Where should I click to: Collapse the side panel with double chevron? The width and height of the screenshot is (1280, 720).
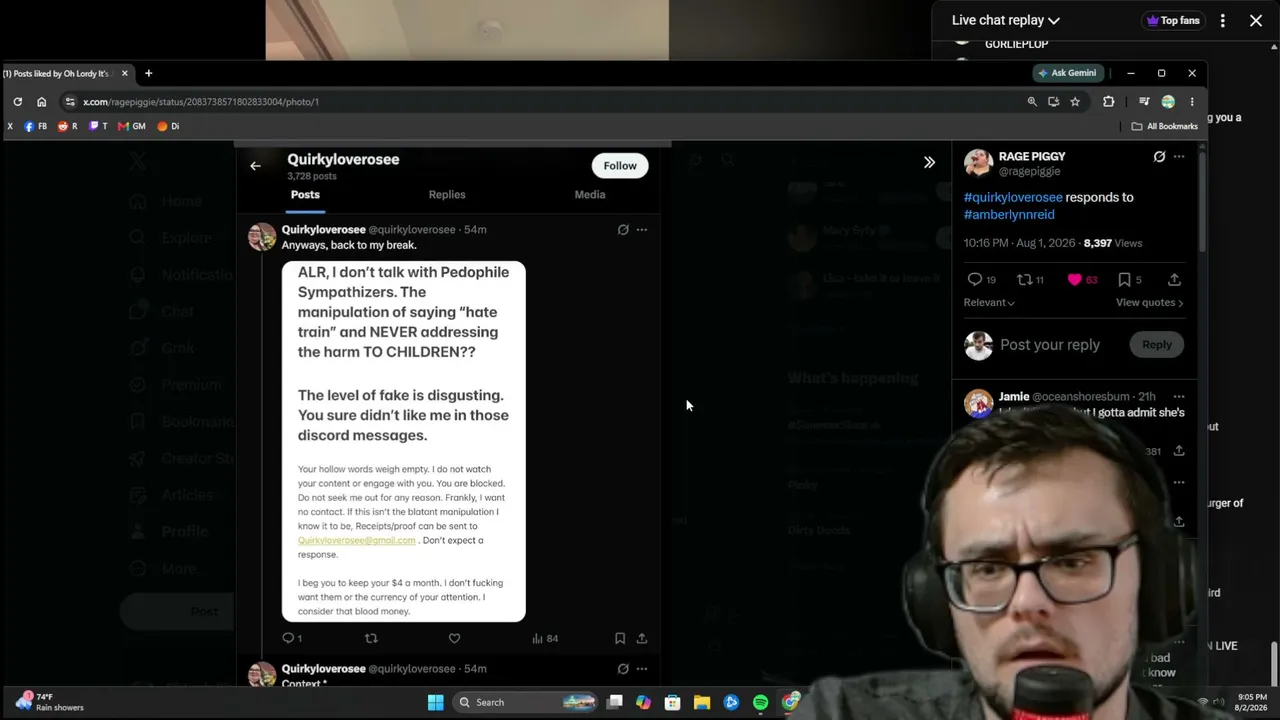pyautogui.click(x=929, y=162)
